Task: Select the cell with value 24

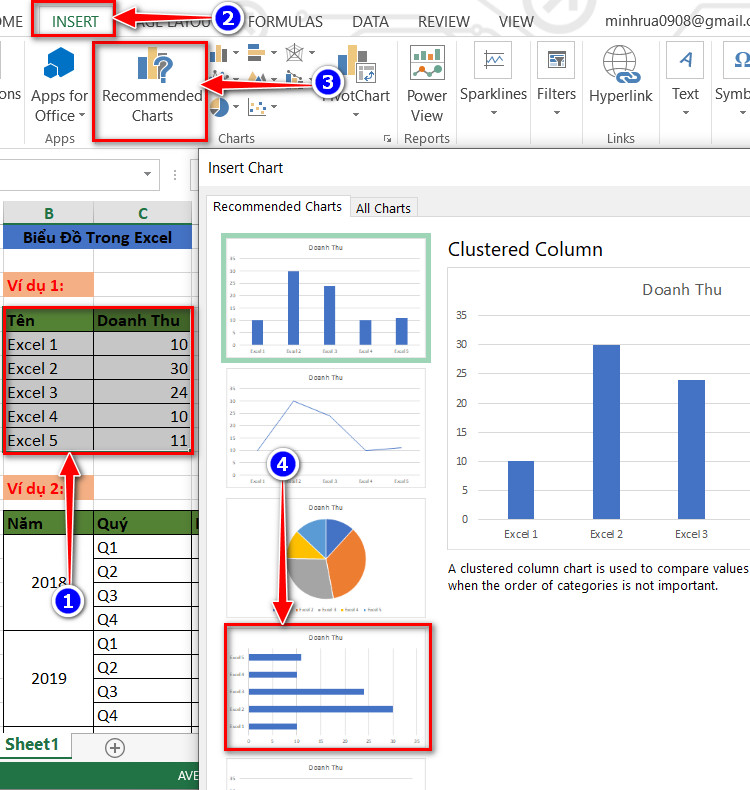Action: tap(142, 392)
